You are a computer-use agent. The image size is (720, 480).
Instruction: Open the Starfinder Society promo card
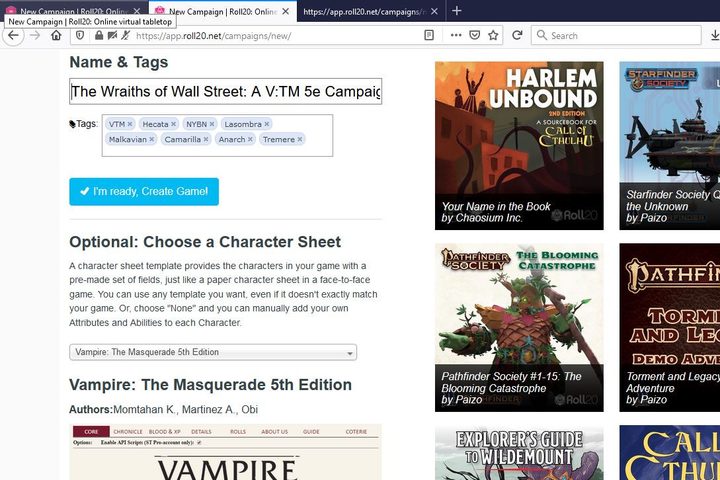point(669,146)
